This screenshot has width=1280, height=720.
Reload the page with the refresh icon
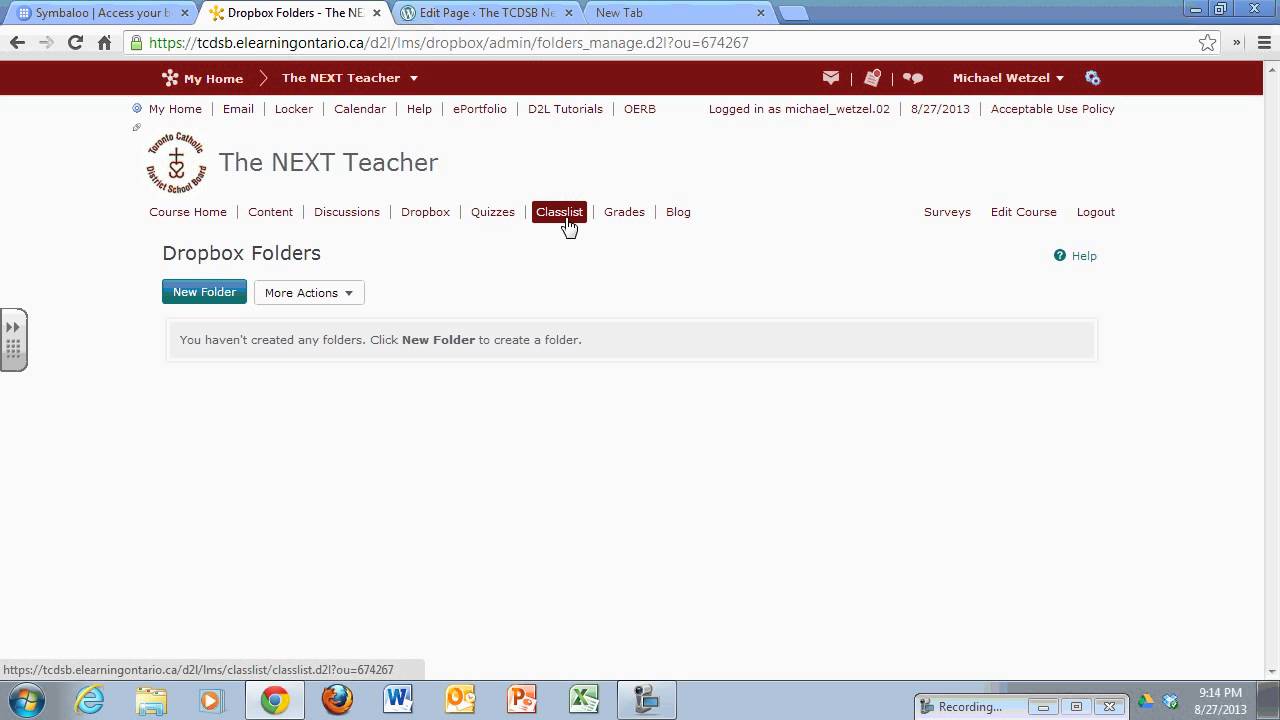[75, 43]
